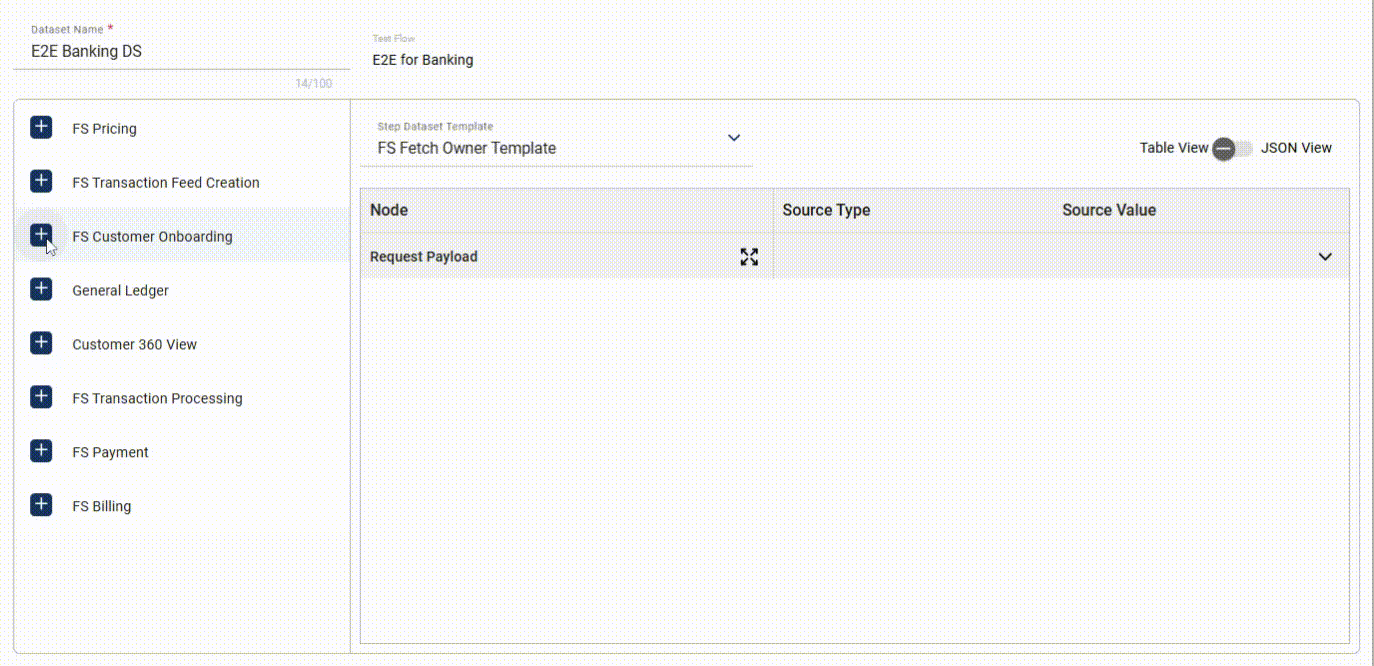Edit the Dataset Name input field
The height and width of the screenshot is (666, 1374).
180,52
